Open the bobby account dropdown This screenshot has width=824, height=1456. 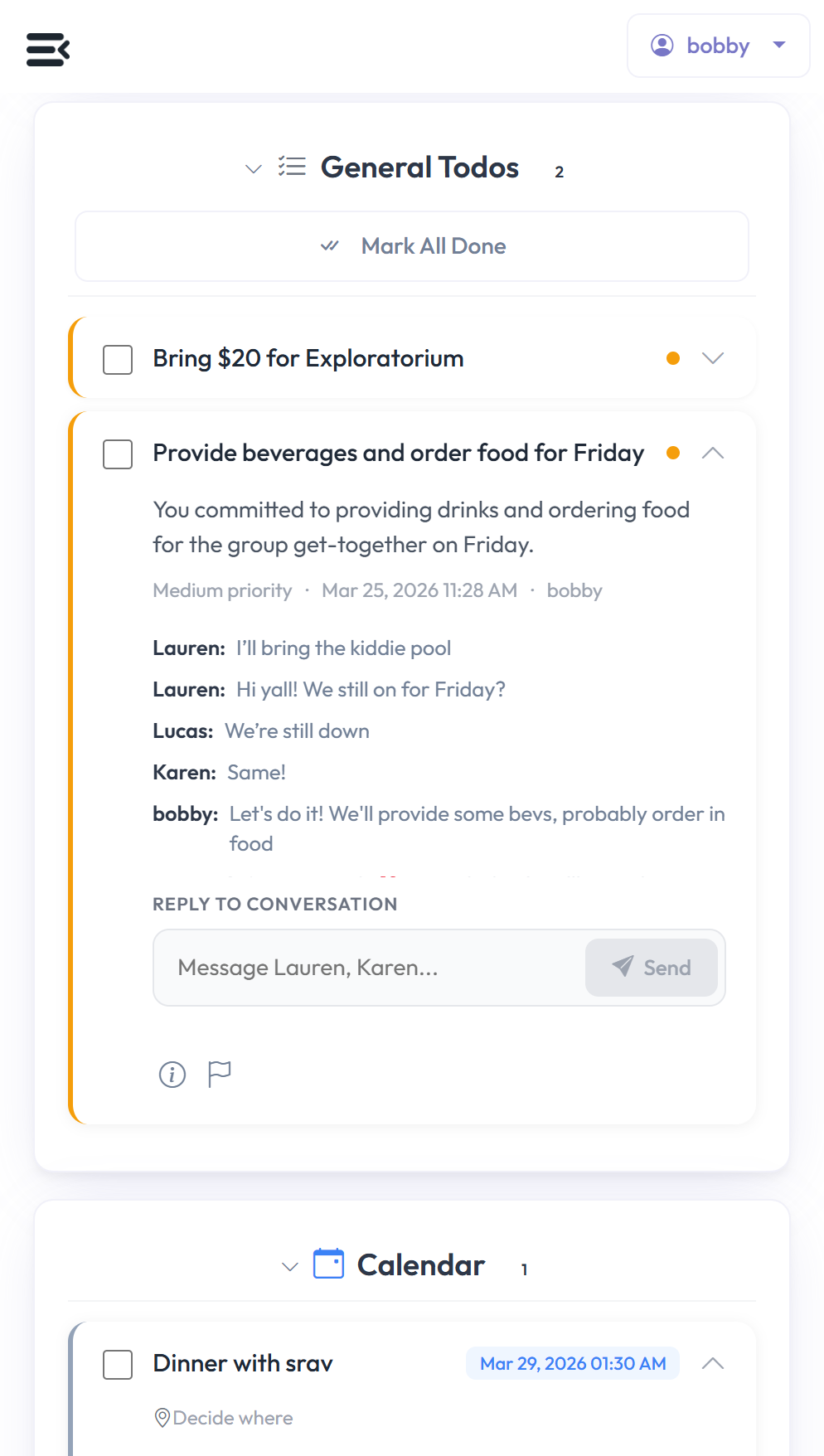click(x=778, y=46)
